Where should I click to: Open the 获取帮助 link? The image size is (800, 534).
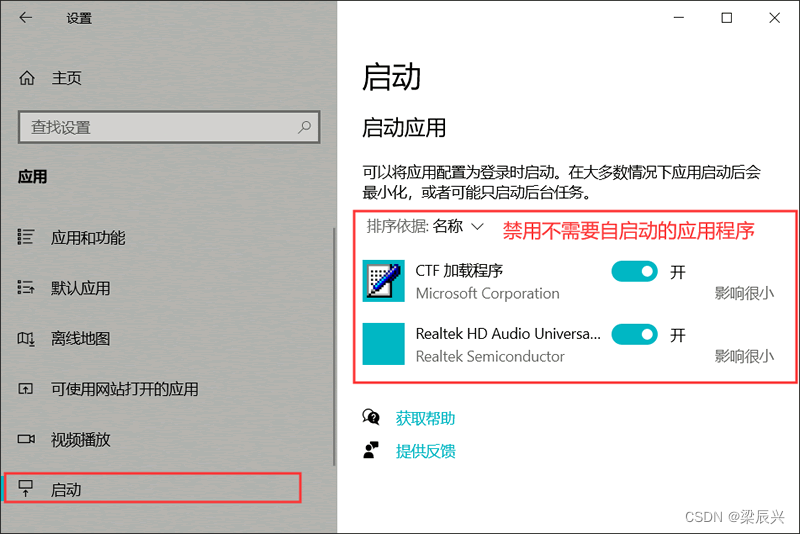point(425,419)
